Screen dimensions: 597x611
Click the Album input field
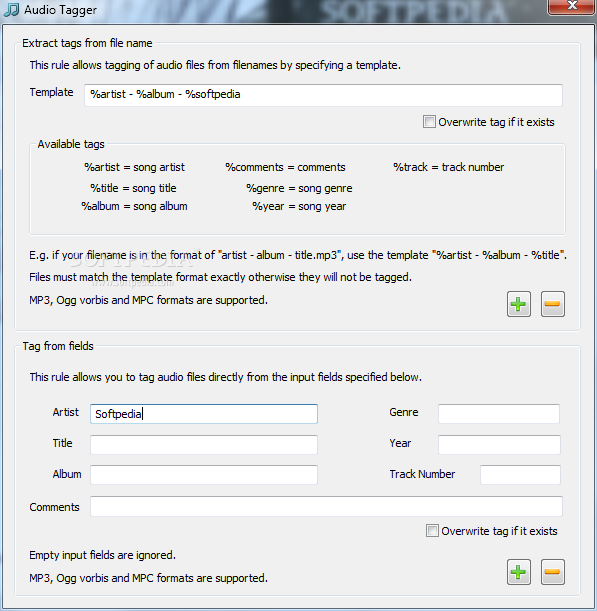[204, 475]
